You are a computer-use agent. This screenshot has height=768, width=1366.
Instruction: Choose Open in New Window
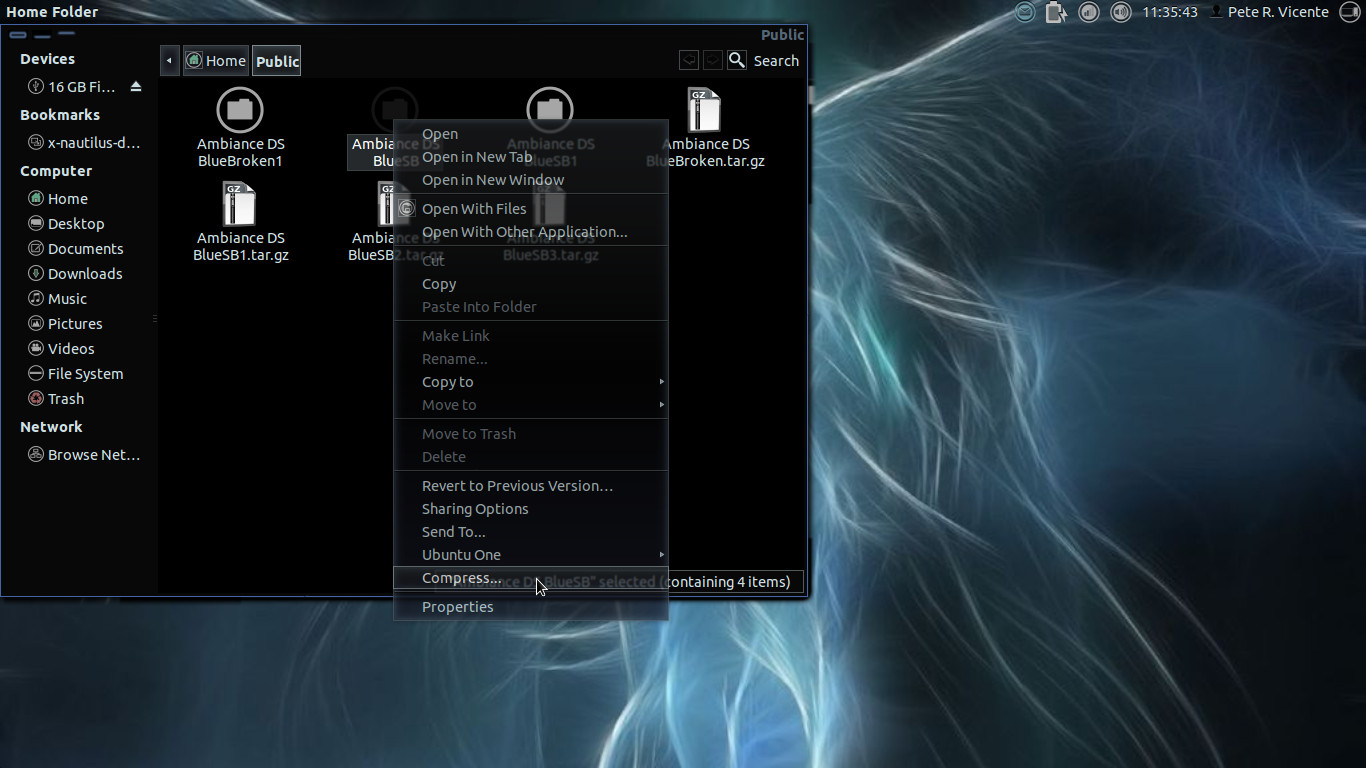[531, 180]
